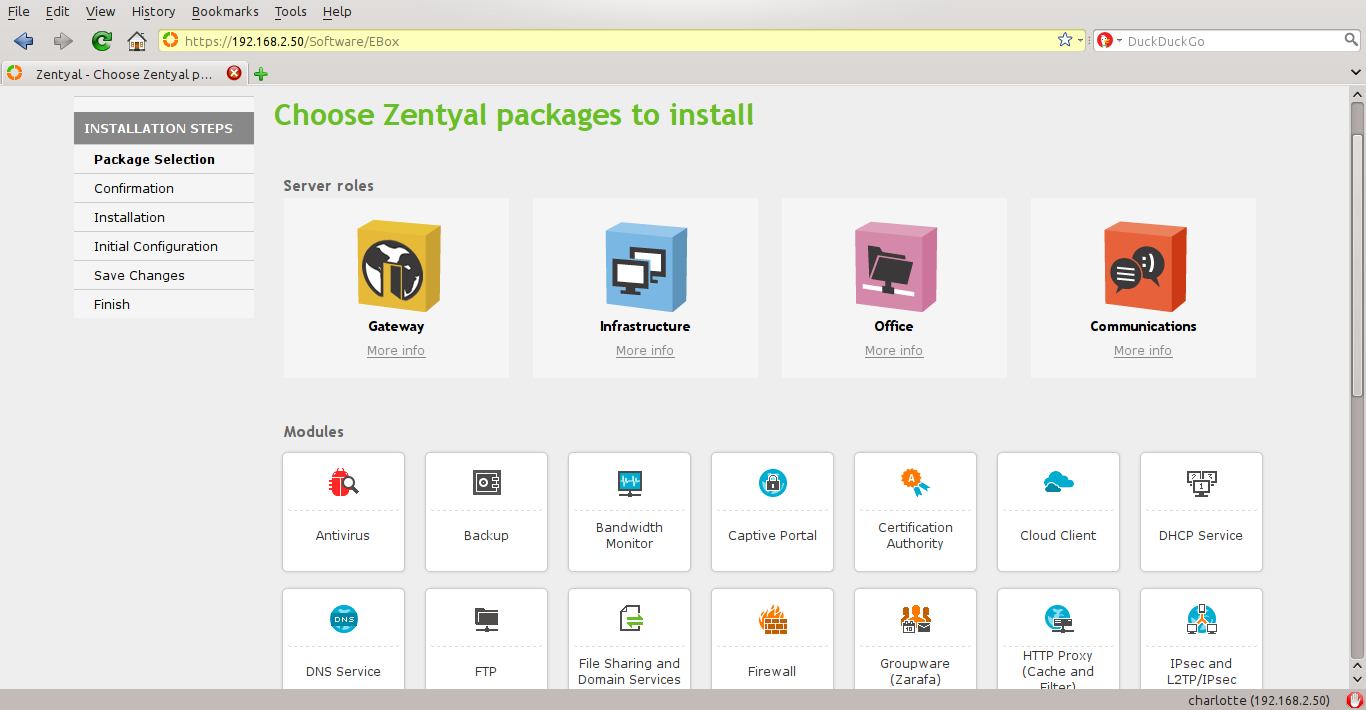
Task: Open the Bookmarks menu
Action: pos(225,11)
